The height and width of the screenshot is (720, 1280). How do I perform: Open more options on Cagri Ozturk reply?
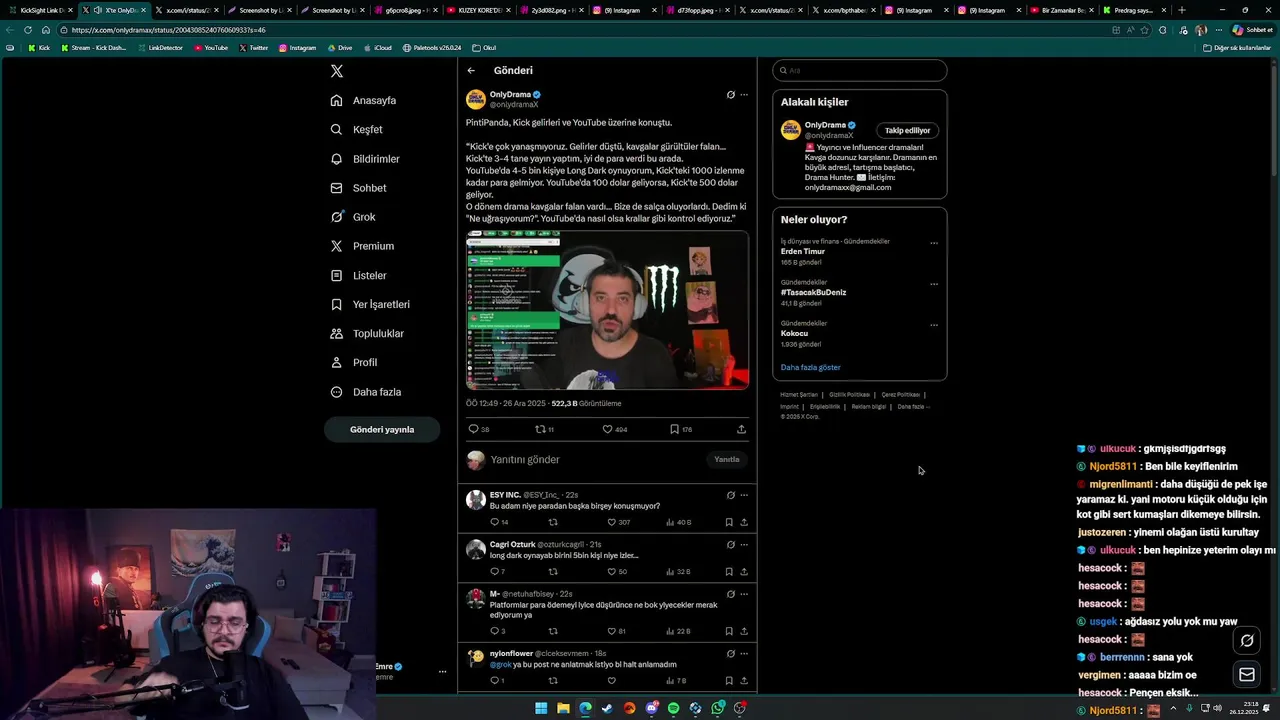pos(744,545)
